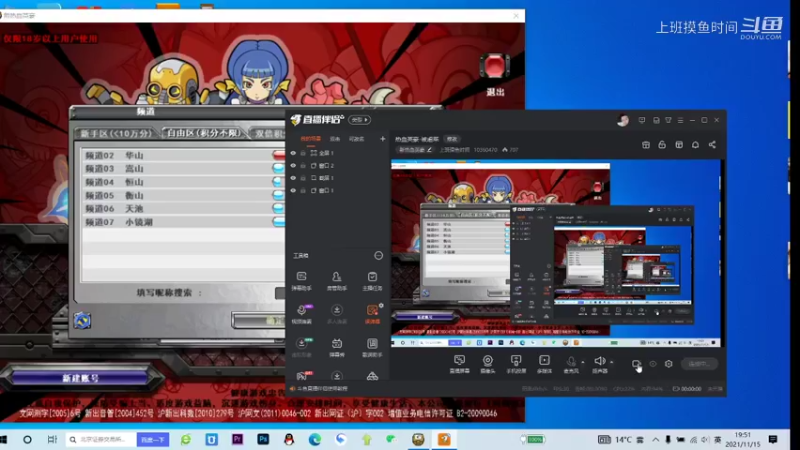
Task: Open the 多媒体 multimedia source icon
Action: (x=544, y=361)
